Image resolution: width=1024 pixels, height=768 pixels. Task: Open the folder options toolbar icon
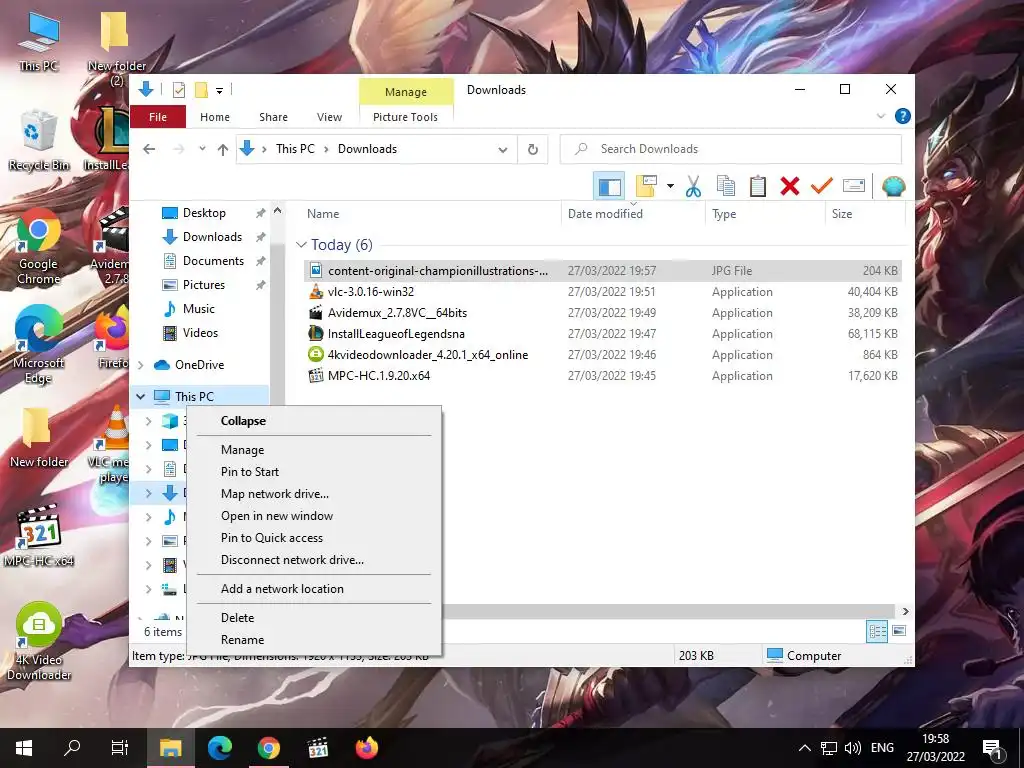tap(646, 187)
